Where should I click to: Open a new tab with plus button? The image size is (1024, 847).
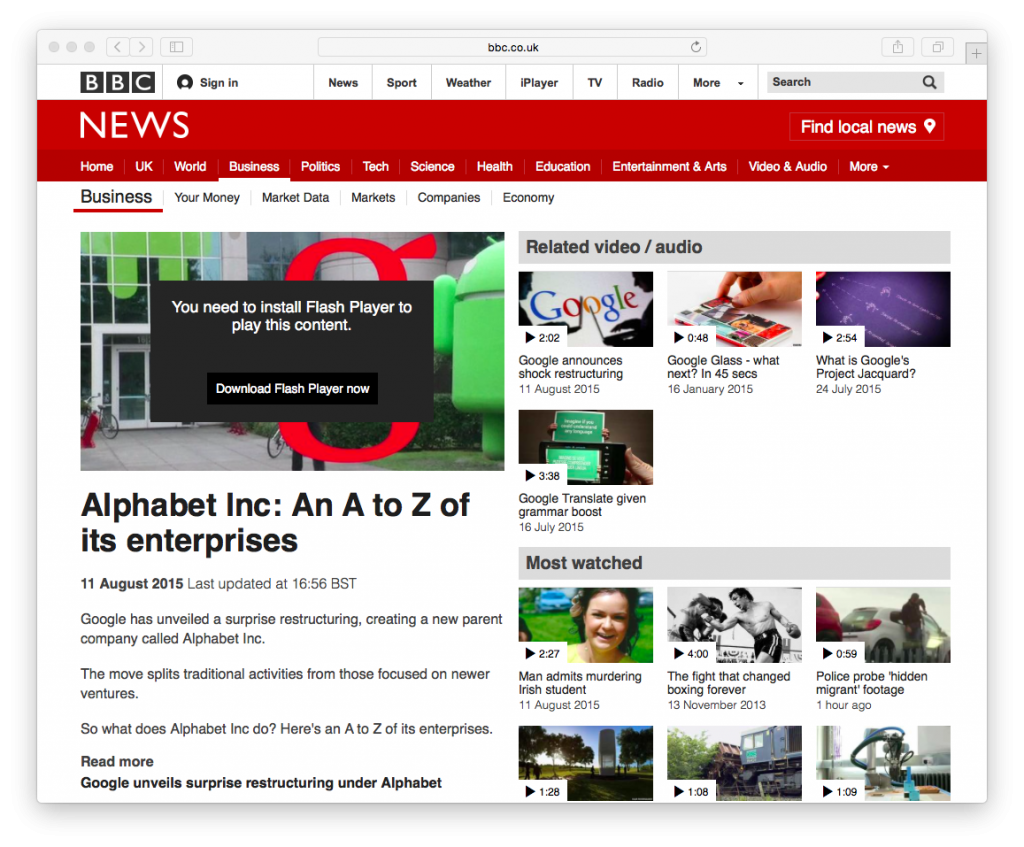(x=976, y=54)
